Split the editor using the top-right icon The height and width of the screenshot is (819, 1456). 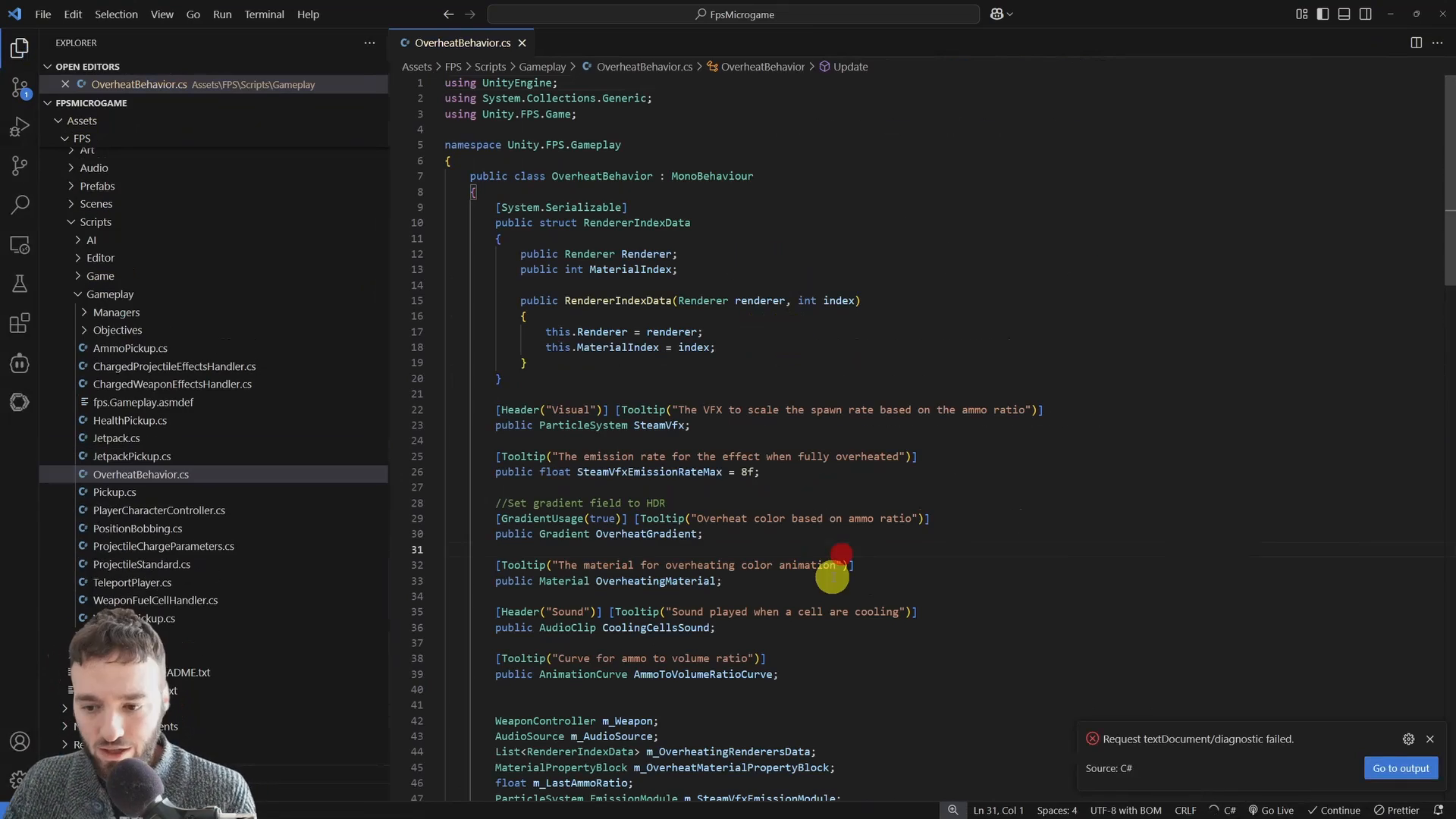pos(1417,42)
